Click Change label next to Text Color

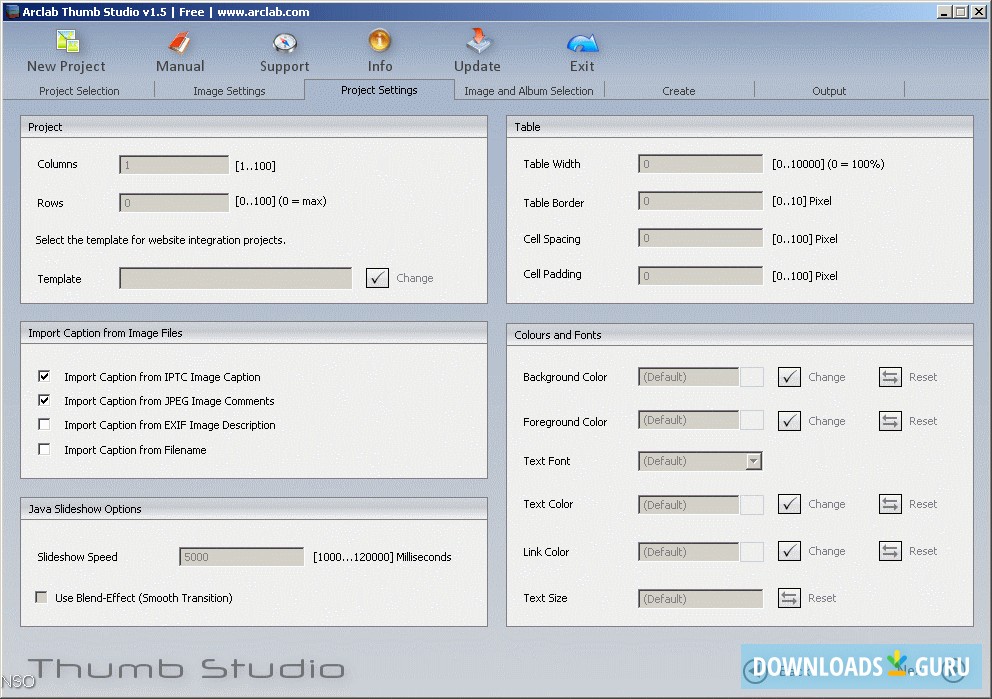click(826, 504)
